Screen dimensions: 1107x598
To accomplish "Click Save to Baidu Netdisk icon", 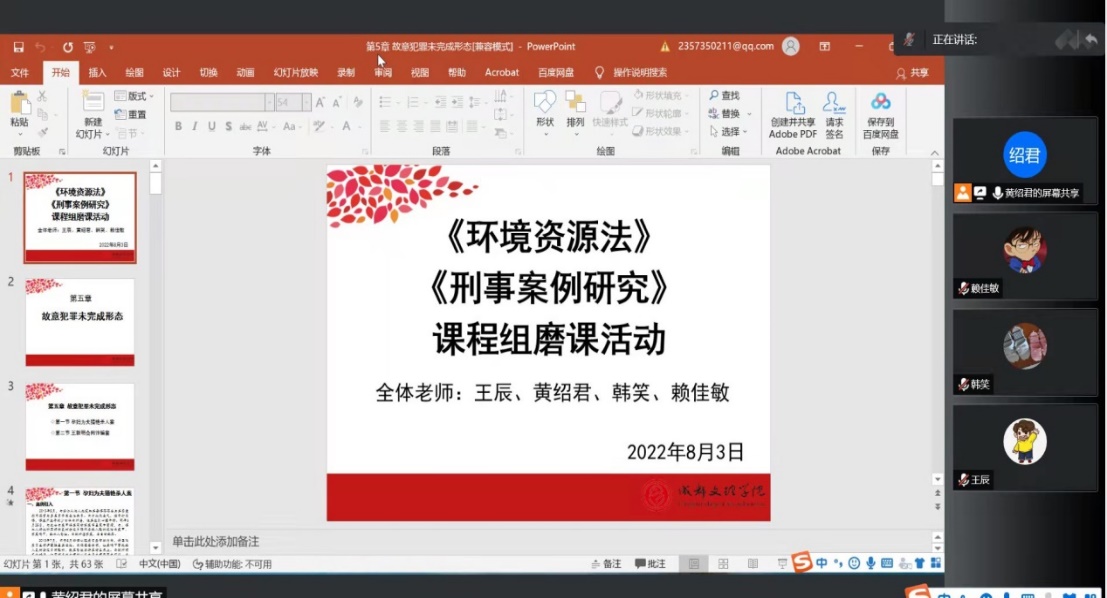I will point(880,104).
